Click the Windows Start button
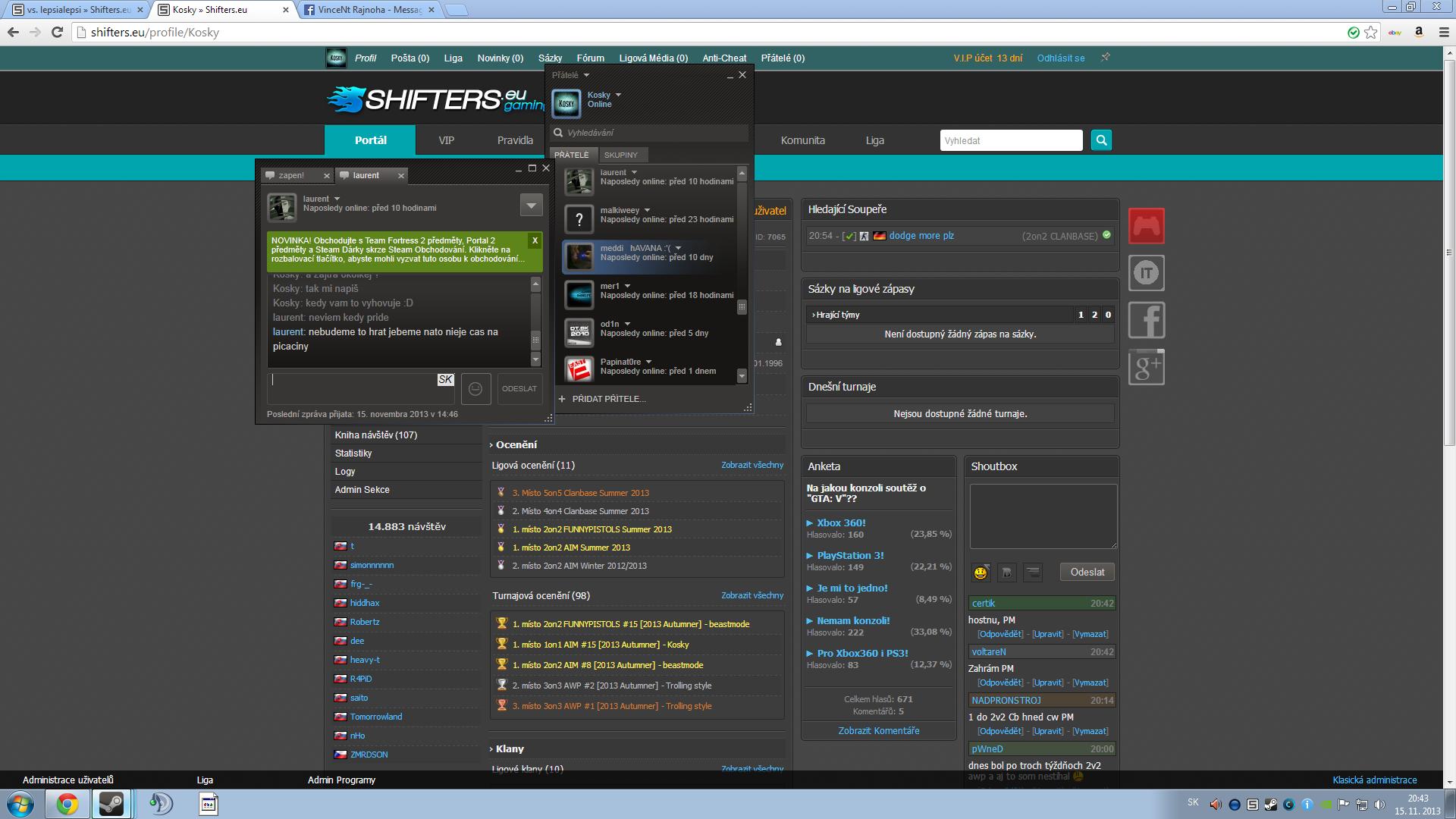Screen dimensions: 1456x819 point(20,804)
